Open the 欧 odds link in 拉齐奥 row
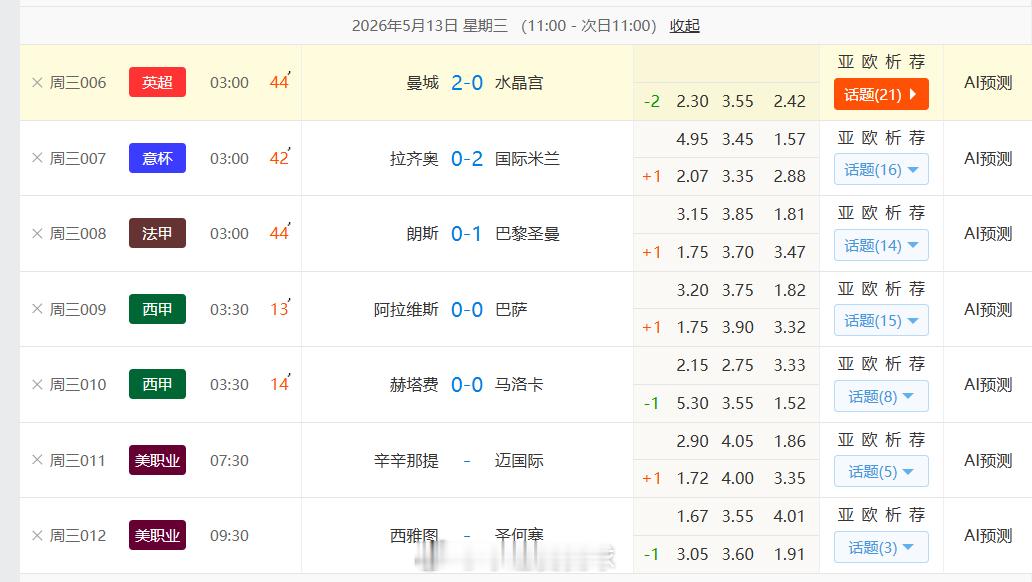1032x582 pixels. [869, 138]
